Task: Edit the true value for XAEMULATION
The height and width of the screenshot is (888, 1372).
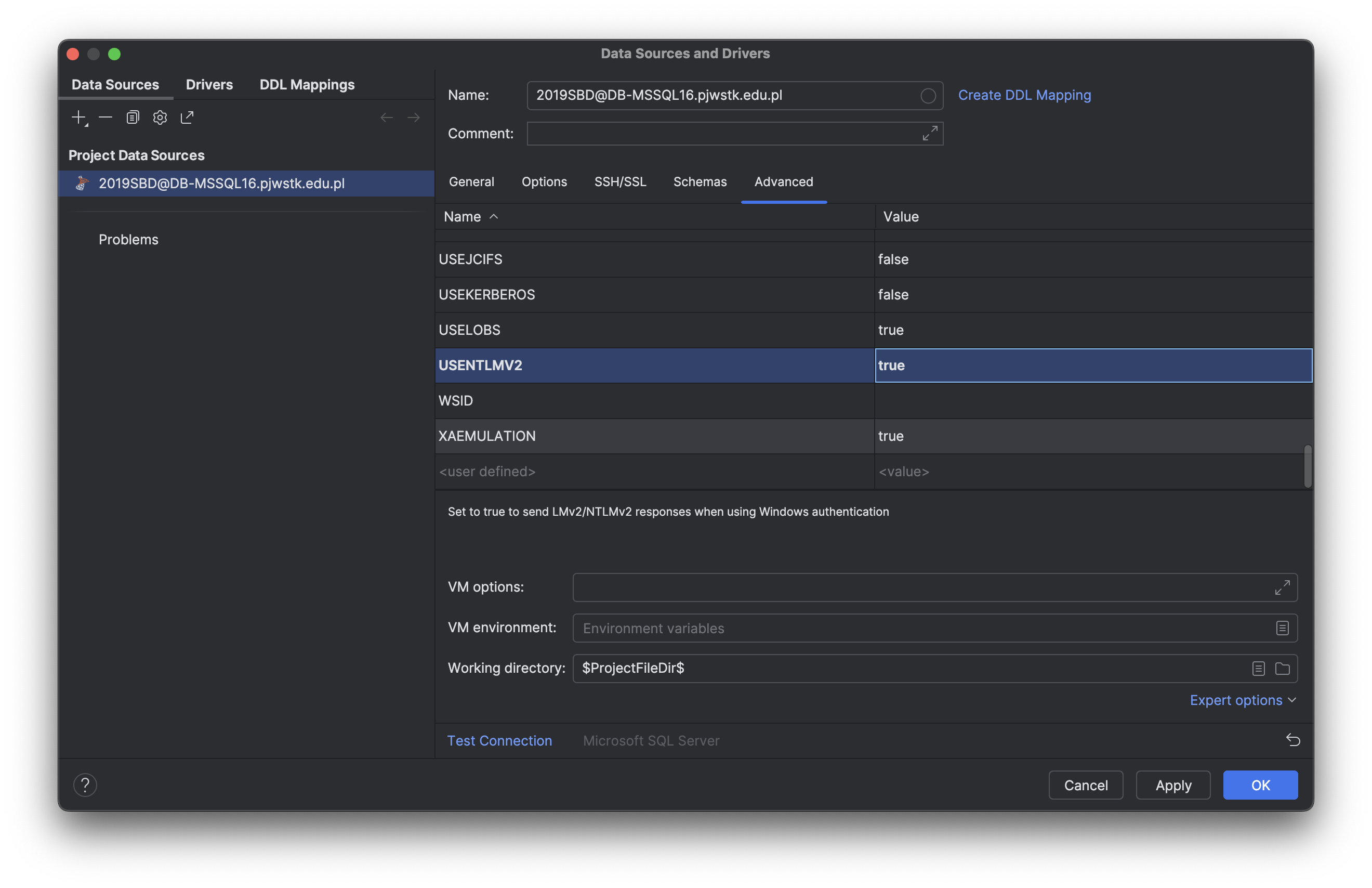Action: point(1093,436)
